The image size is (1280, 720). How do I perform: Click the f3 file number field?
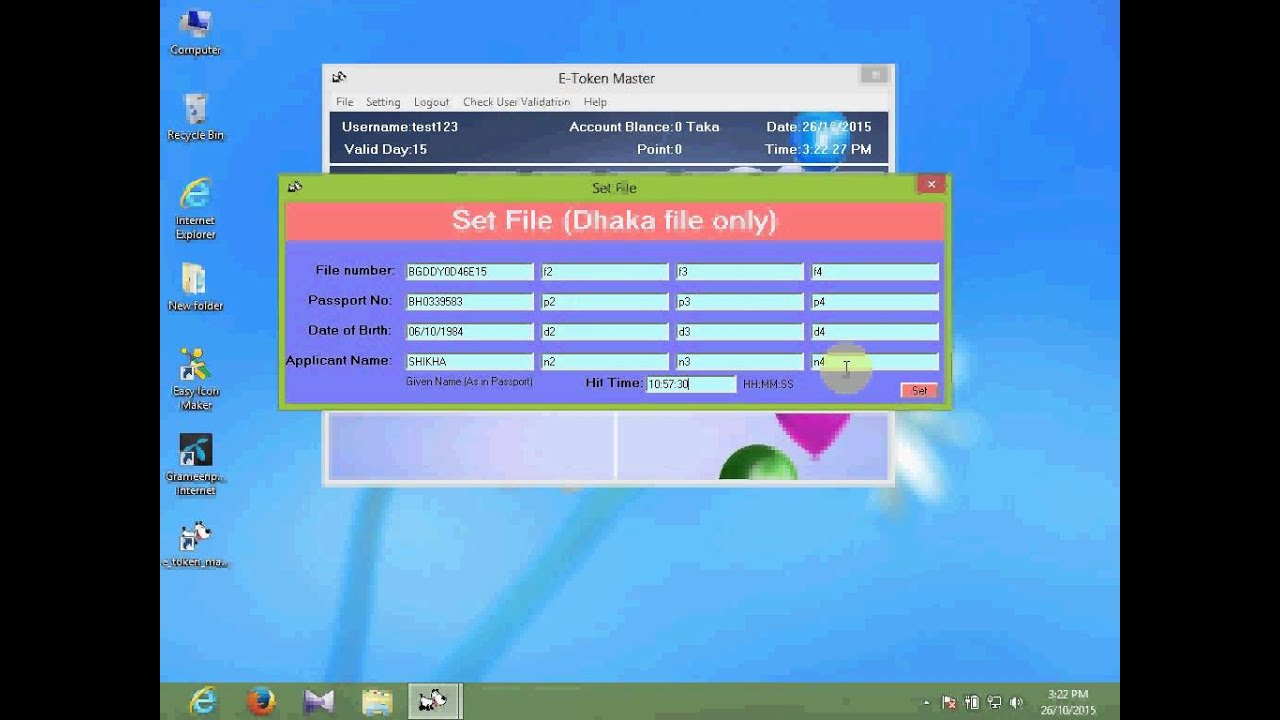(739, 271)
